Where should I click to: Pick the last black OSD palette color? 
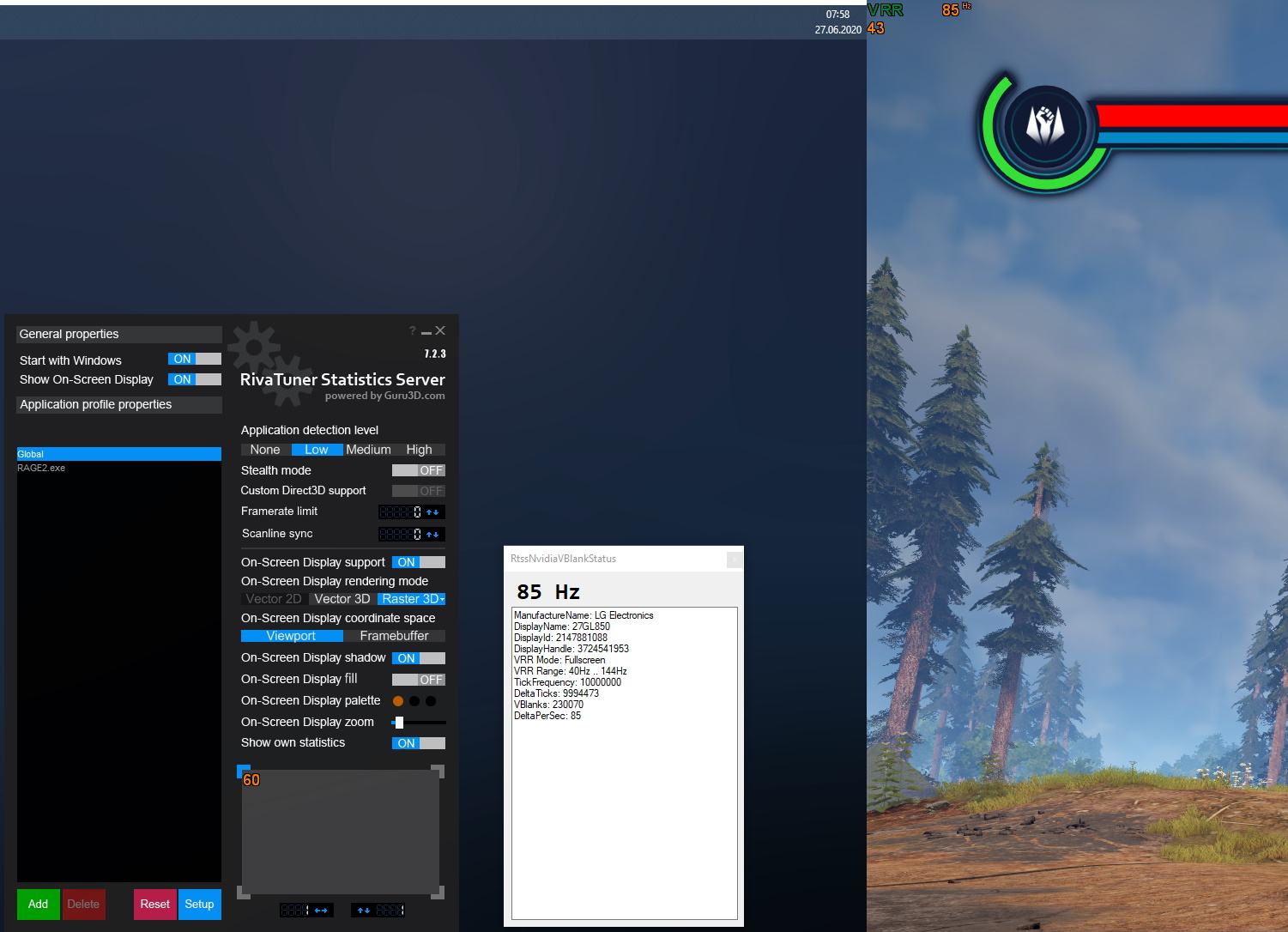click(431, 701)
